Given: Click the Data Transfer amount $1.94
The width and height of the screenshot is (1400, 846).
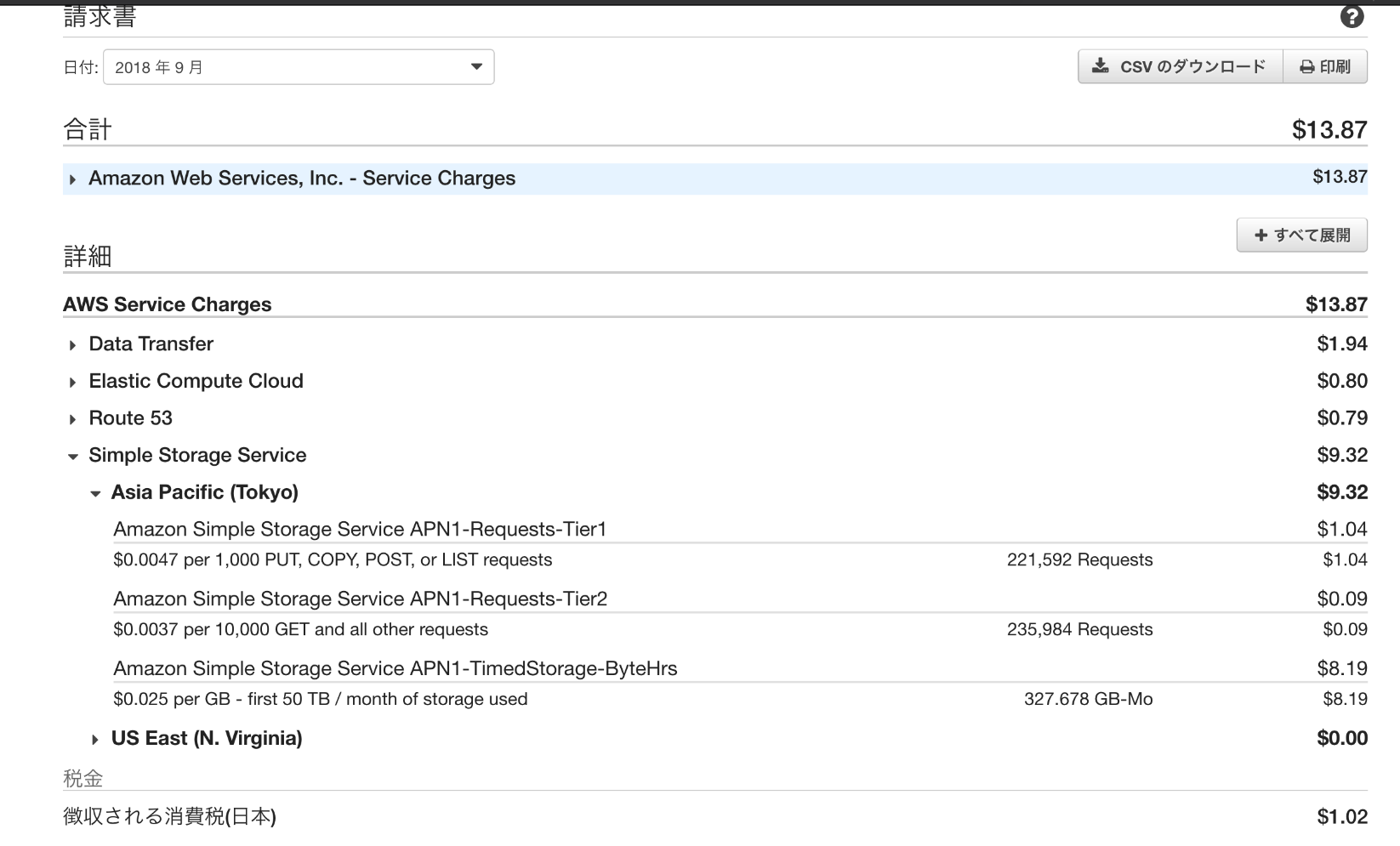Looking at the screenshot, I should click(1342, 344).
